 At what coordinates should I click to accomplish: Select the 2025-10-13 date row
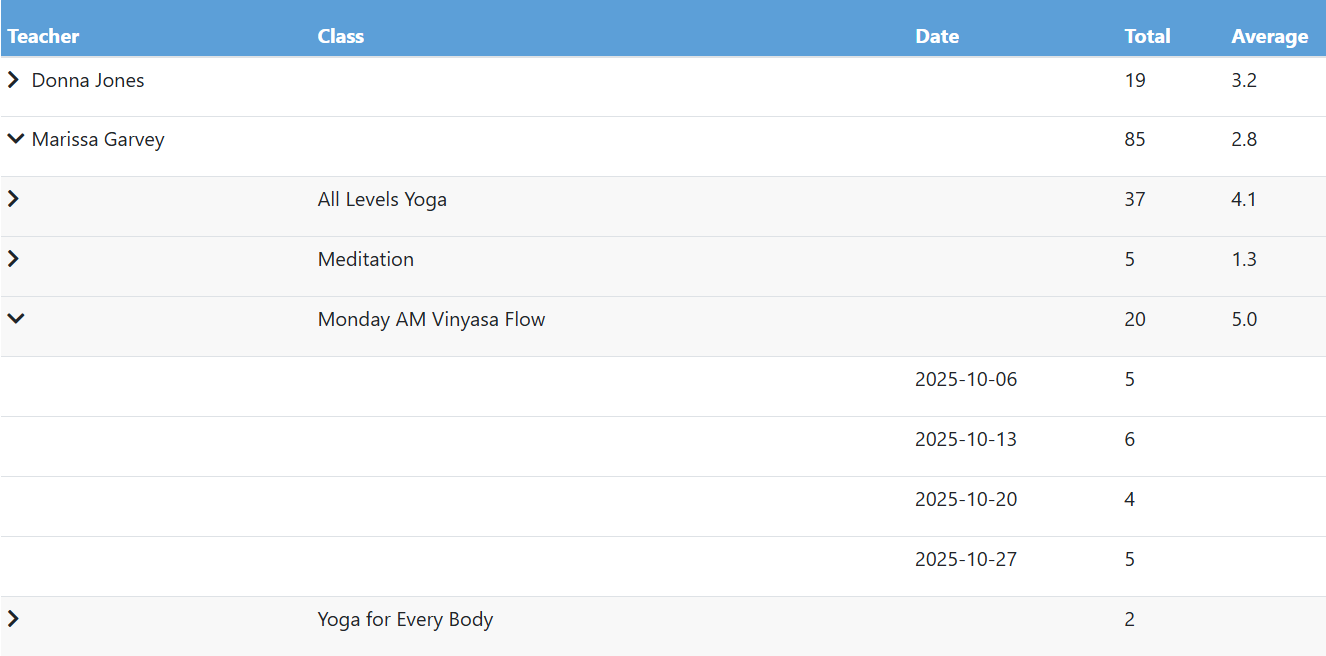(x=966, y=439)
